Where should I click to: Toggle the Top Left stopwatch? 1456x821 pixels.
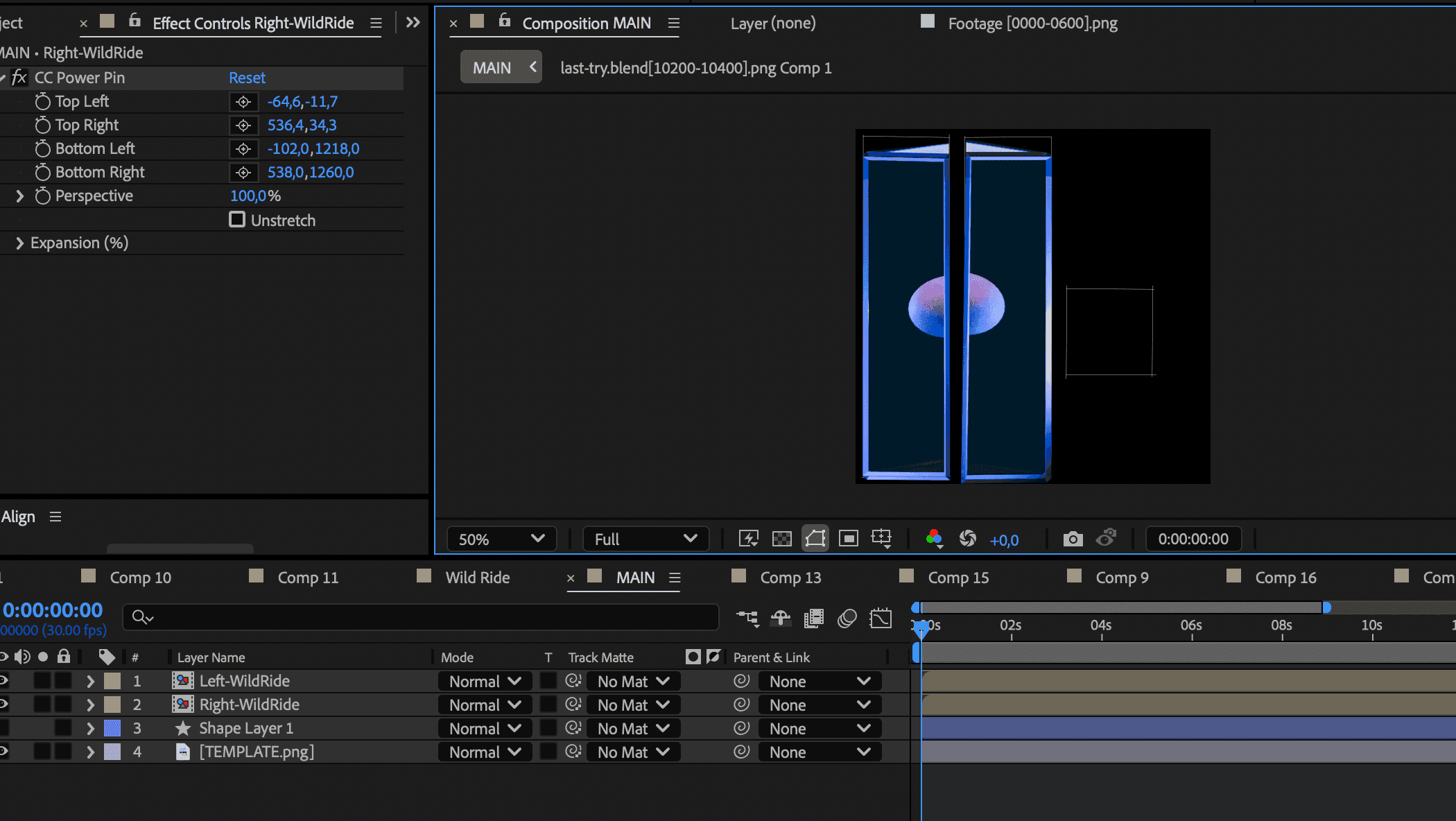pyautogui.click(x=43, y=102)
